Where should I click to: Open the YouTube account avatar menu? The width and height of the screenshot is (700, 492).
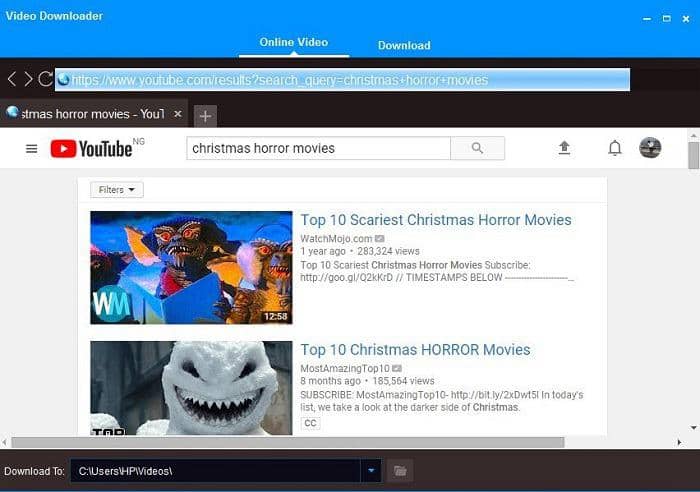click(650, 148)
